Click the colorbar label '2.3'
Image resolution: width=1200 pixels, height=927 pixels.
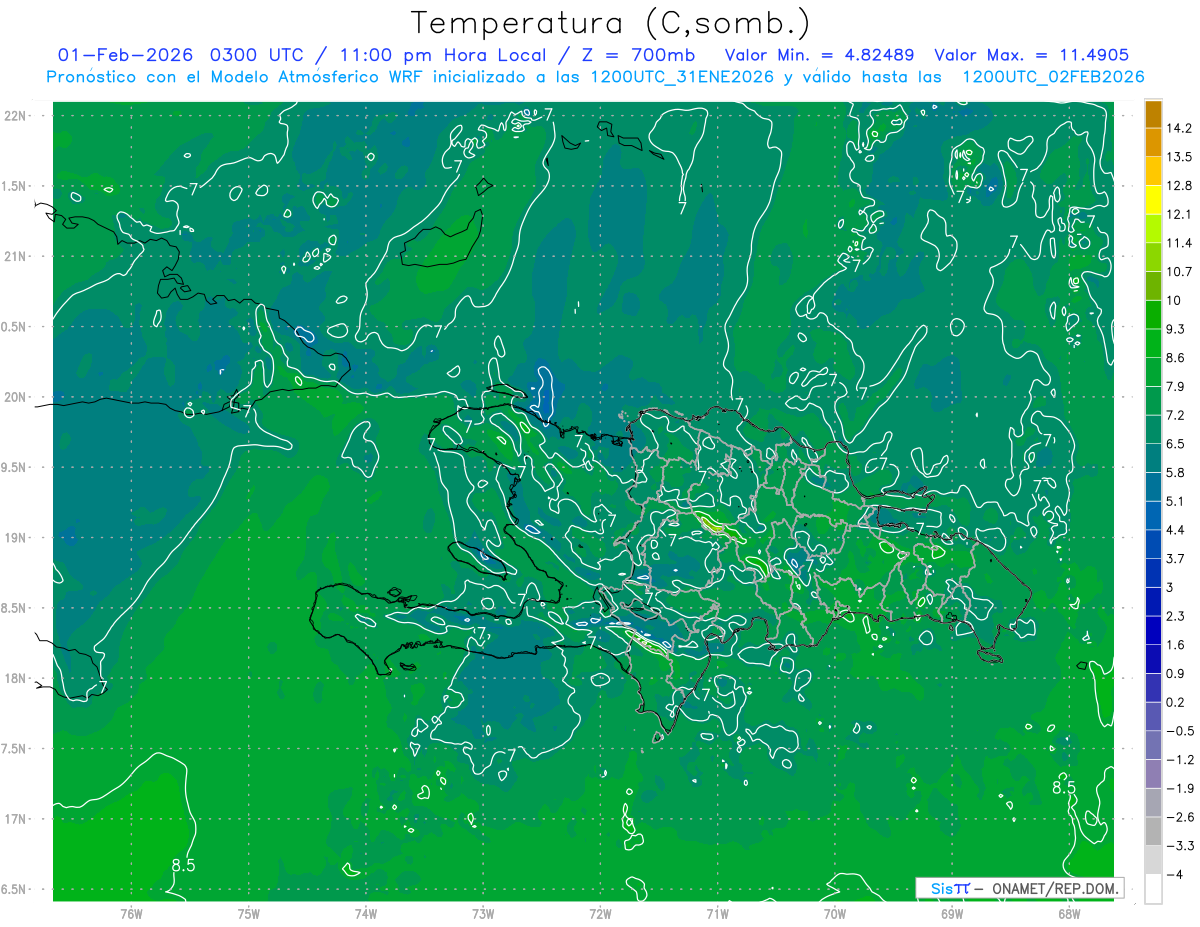point(1176,616)
